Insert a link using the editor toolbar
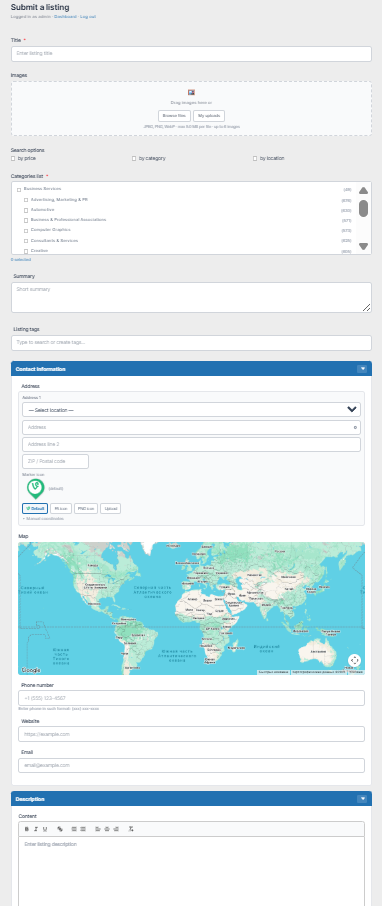This screenshot has height=906, width=382. [60, 829]
